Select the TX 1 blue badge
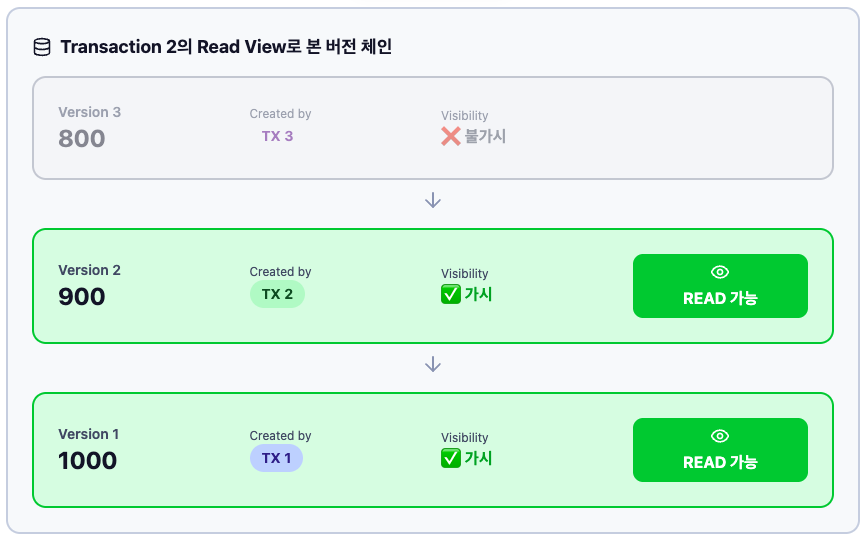Screen dimensions: 867x543 point(276,458)
